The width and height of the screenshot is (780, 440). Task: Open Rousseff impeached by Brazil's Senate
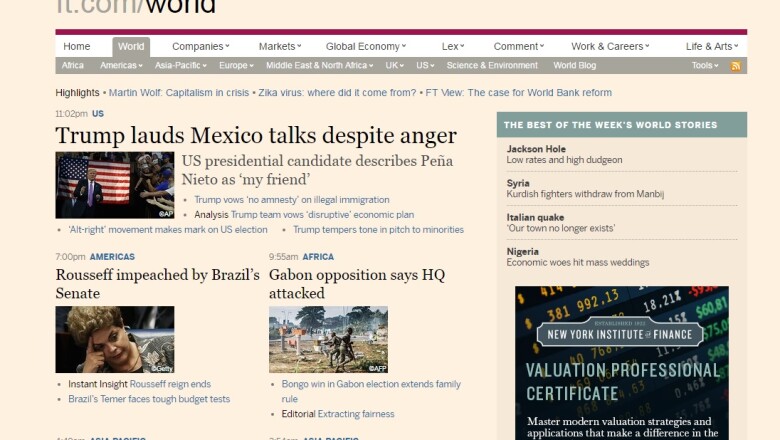pyautogui.click(x=157, y=284)
